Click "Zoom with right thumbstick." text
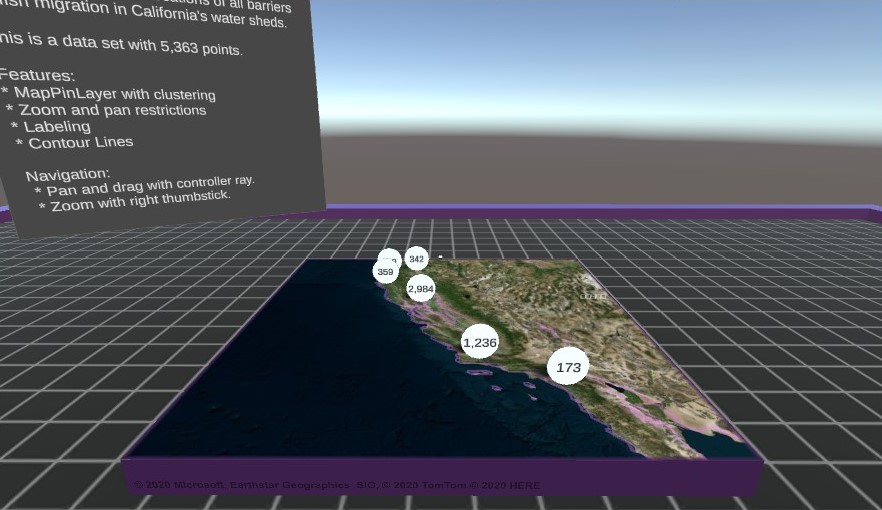This screenshot has height=510, width=882. click(x=141, y=201)
